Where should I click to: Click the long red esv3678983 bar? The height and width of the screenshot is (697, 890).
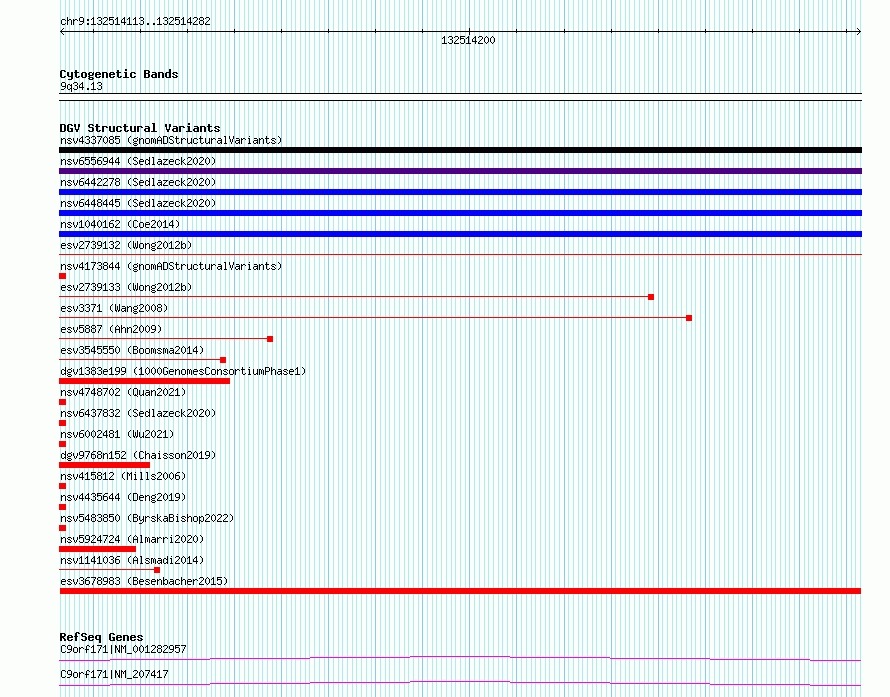(460, 591)
